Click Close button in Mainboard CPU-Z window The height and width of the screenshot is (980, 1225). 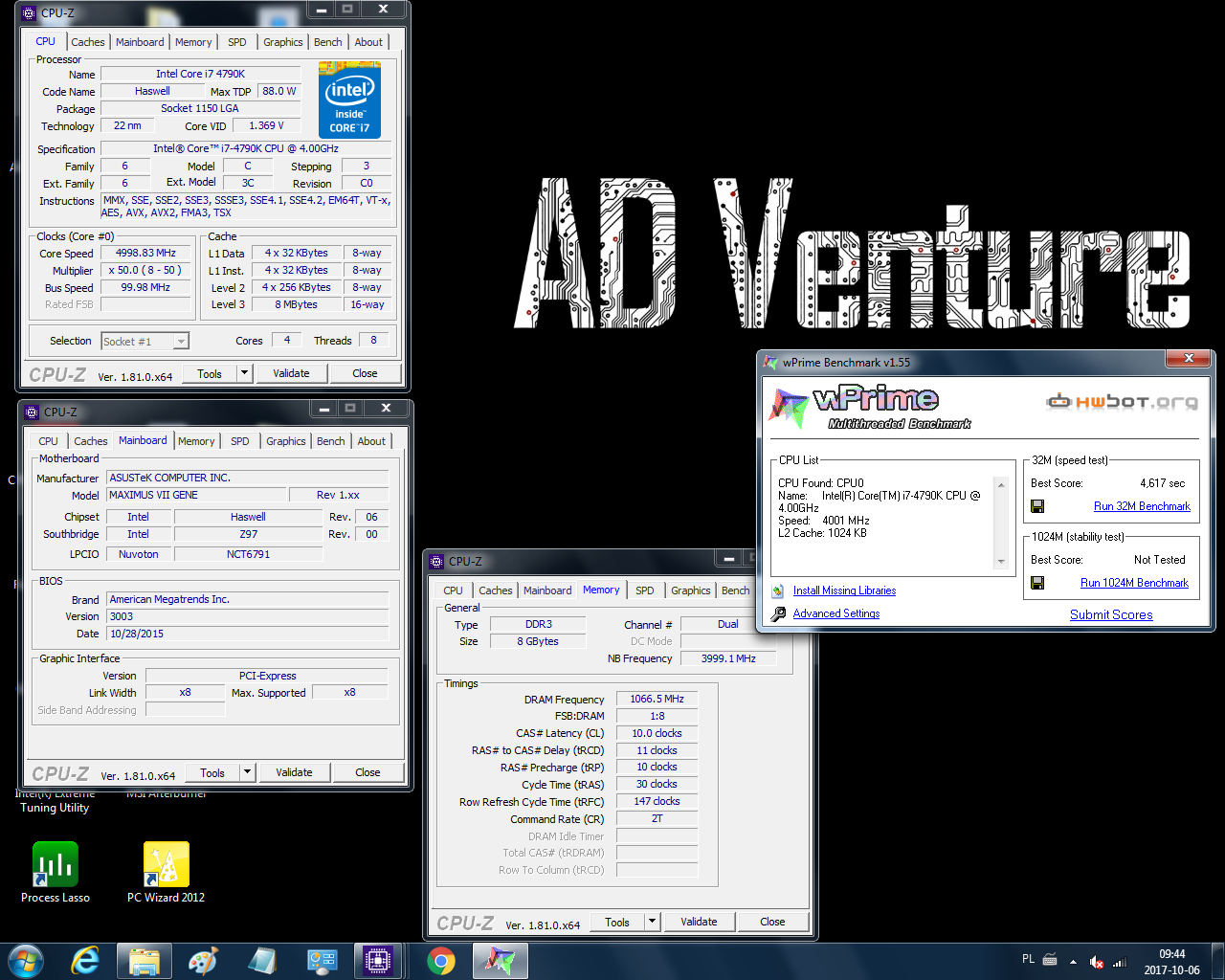[x=367, y=772]
